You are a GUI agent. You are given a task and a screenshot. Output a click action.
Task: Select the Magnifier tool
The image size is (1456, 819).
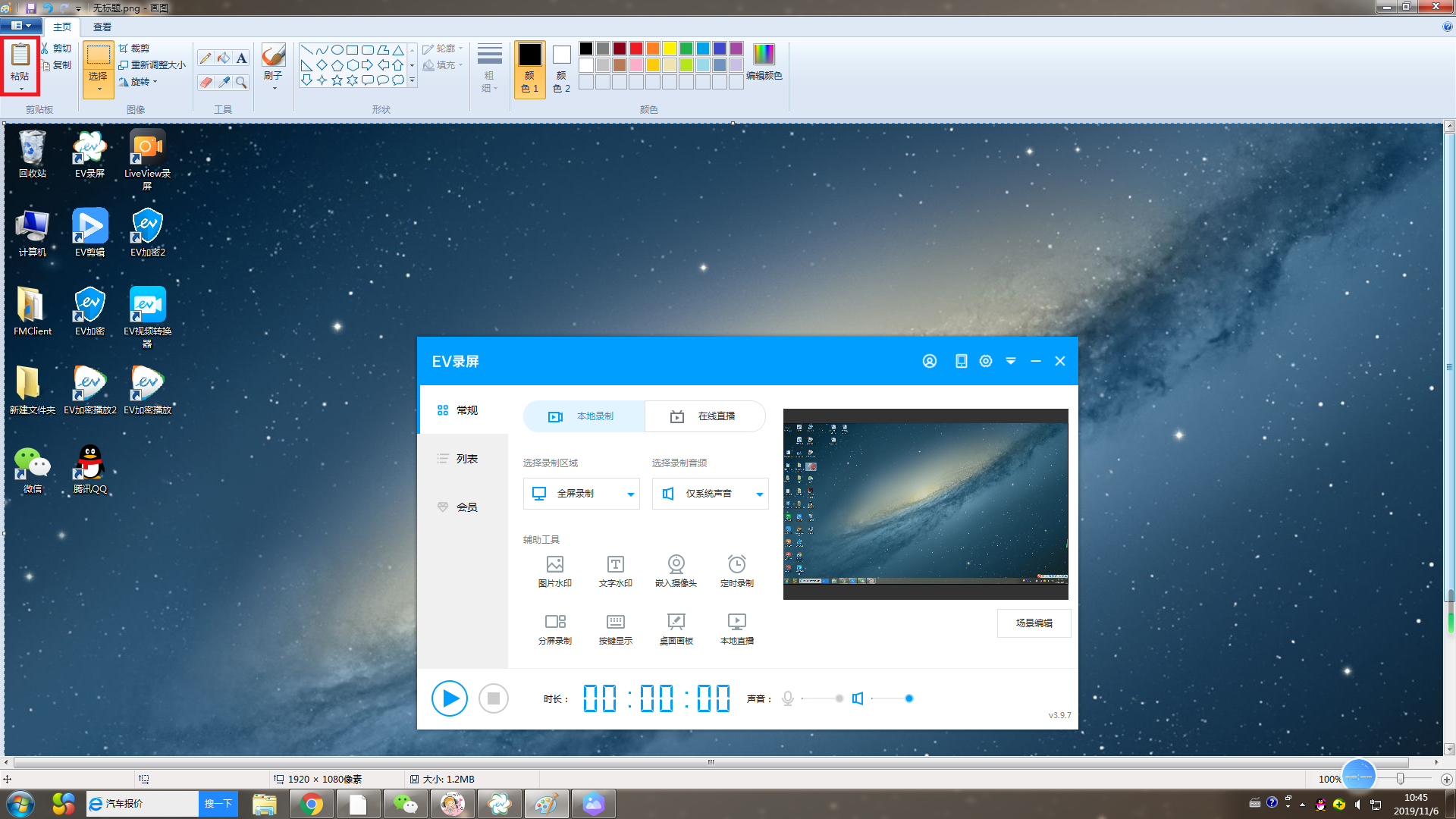coord(241,82)
